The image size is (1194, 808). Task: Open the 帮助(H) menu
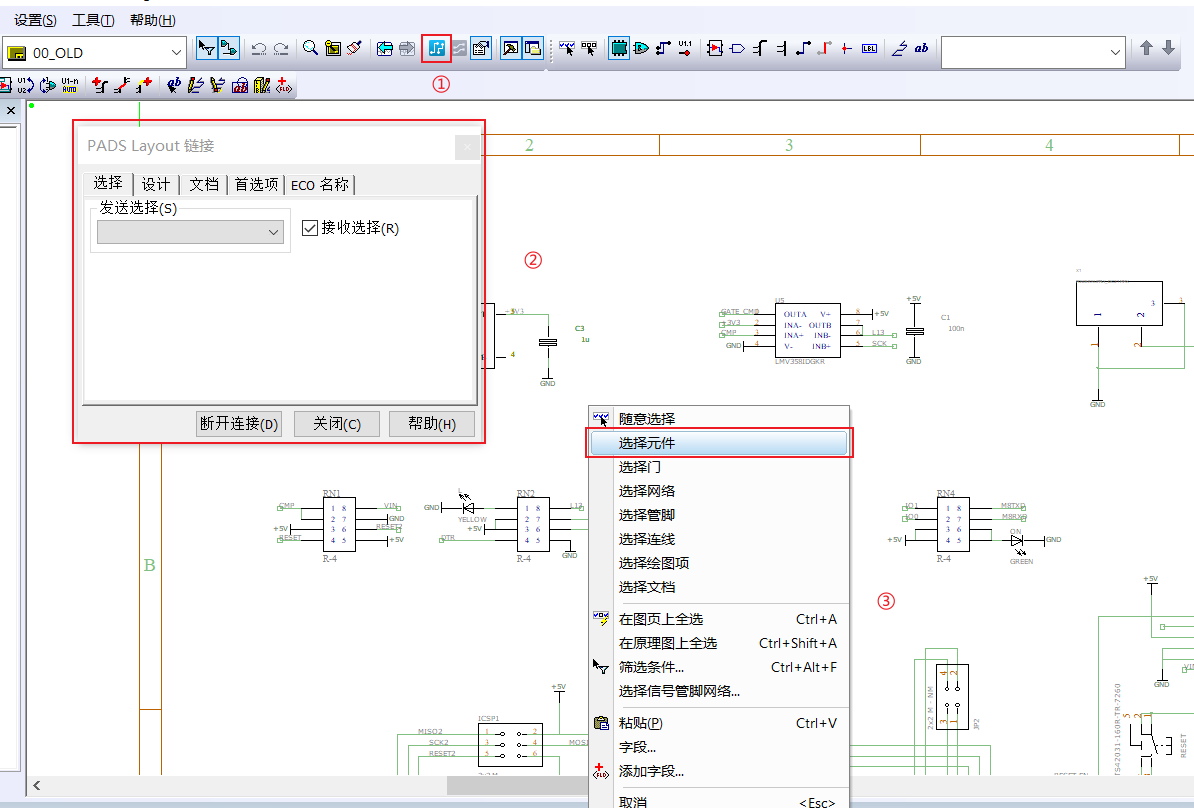click(152, 21)
